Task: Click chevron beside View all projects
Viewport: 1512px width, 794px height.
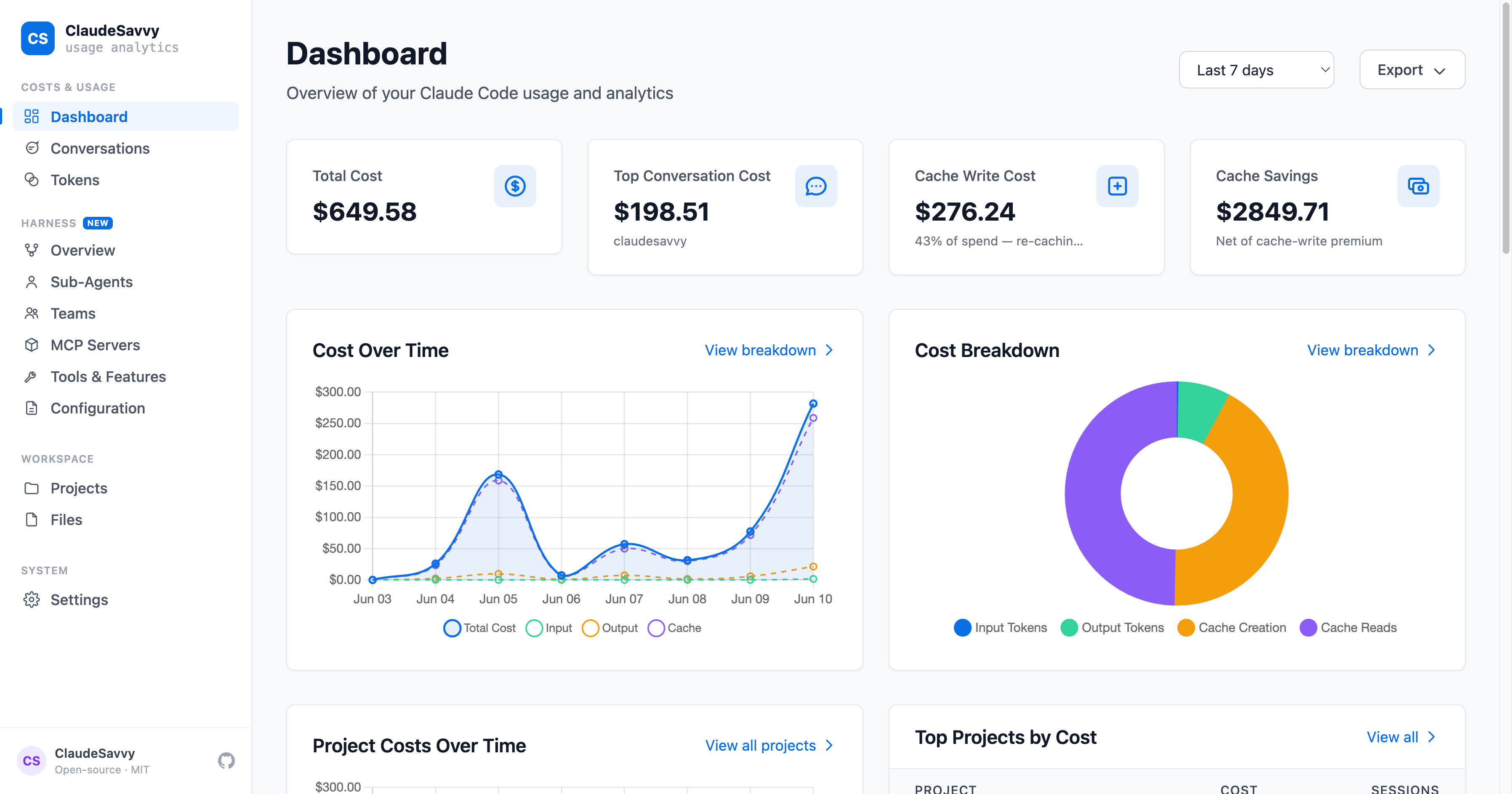Action: [829, 745]
